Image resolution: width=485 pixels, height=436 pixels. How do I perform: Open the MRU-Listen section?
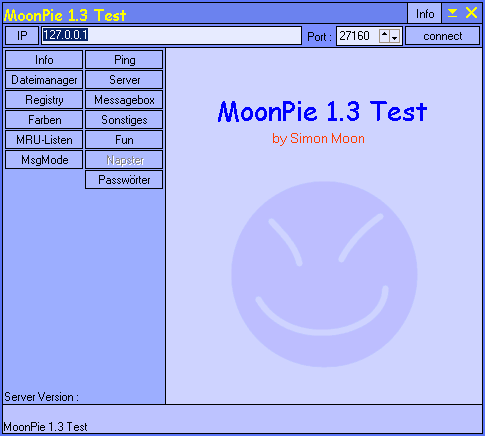point(44,140)
